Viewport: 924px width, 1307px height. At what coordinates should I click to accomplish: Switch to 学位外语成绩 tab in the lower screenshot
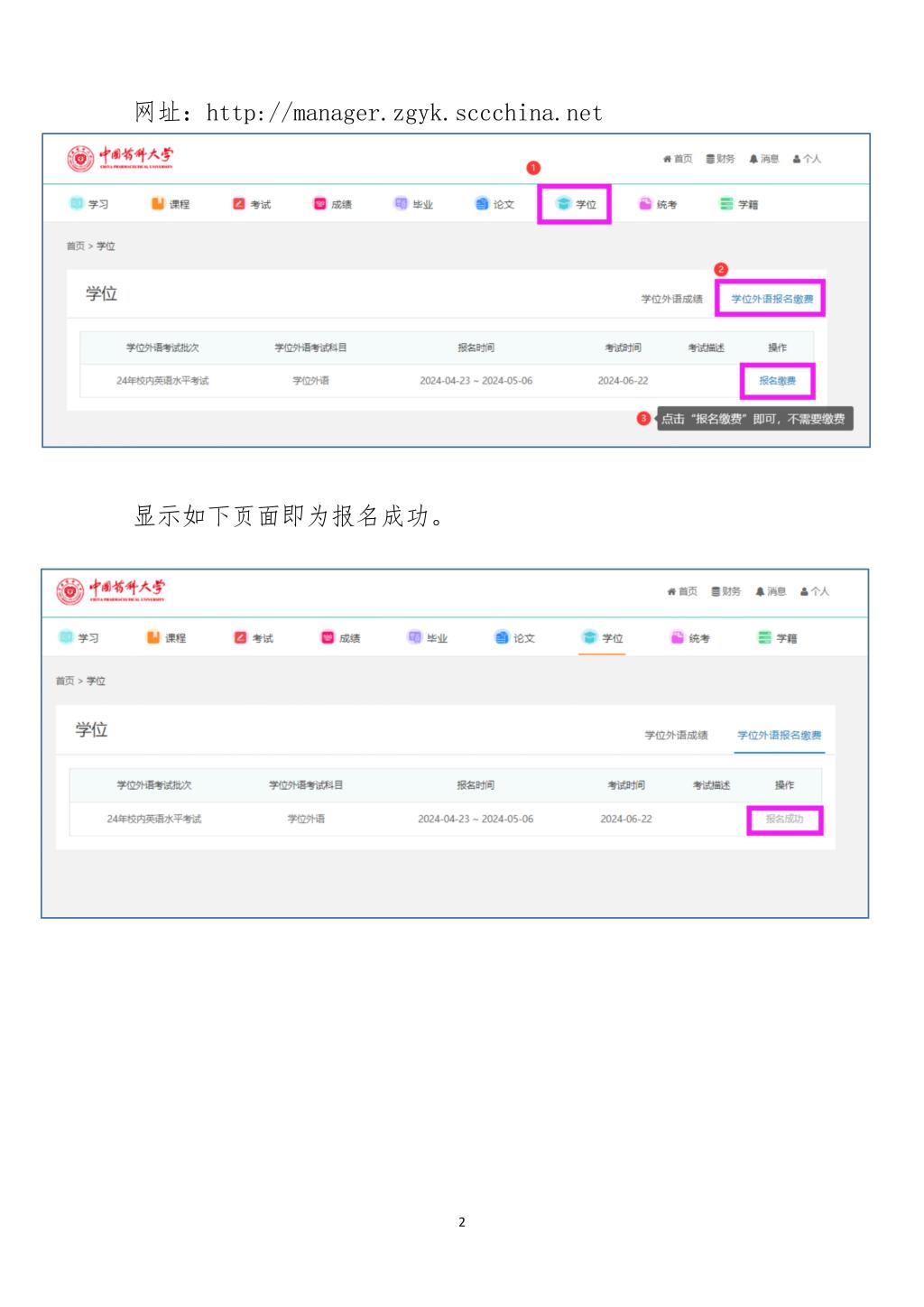click(x=676, y=736)
